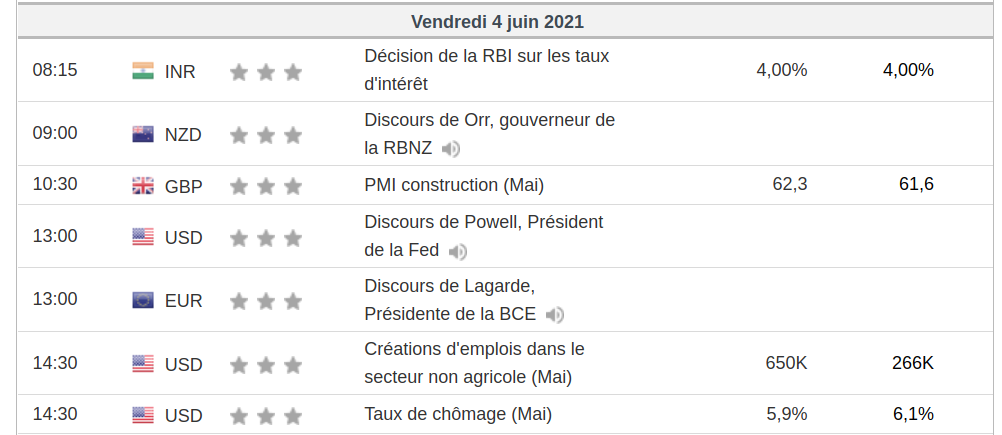Open 'Décision de la RBI sur les taux d'intérêt'
1002x435 pixels.
point(487,70)
